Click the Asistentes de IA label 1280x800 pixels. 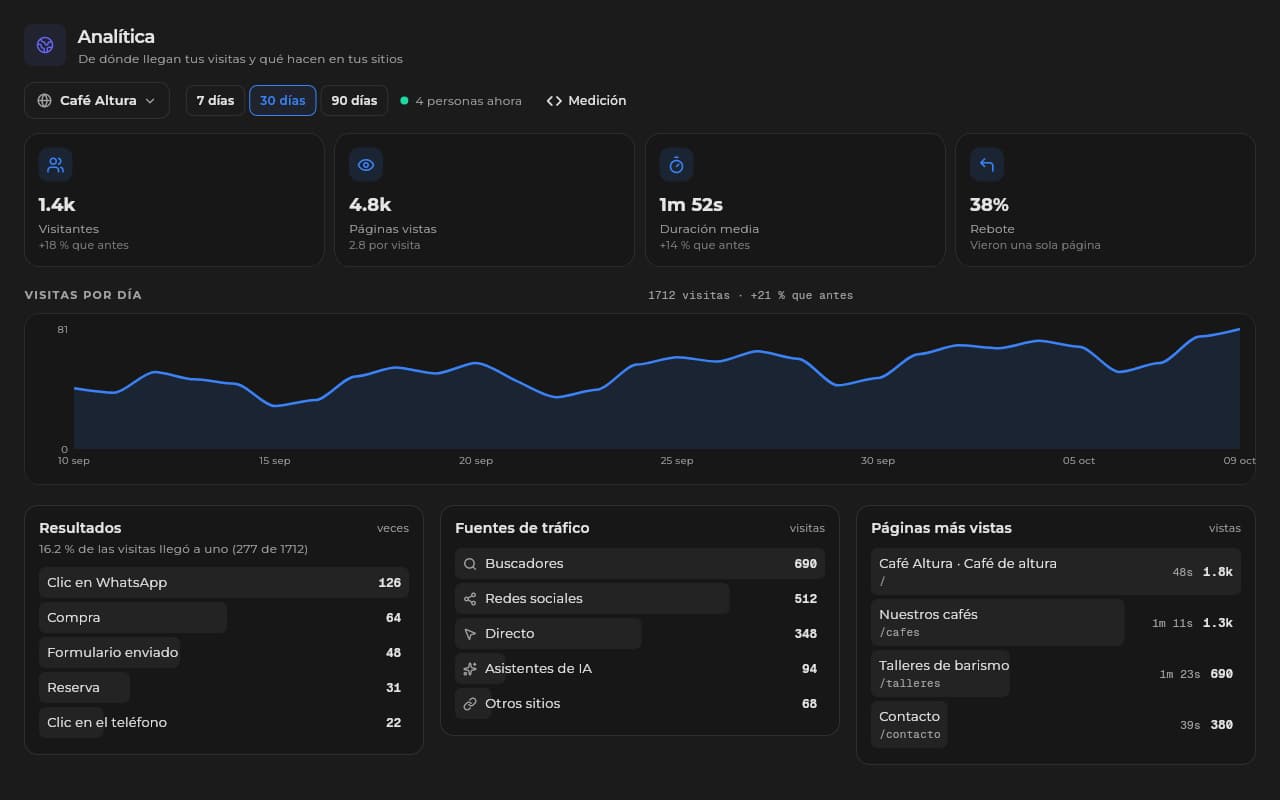(x=538, y=669)
